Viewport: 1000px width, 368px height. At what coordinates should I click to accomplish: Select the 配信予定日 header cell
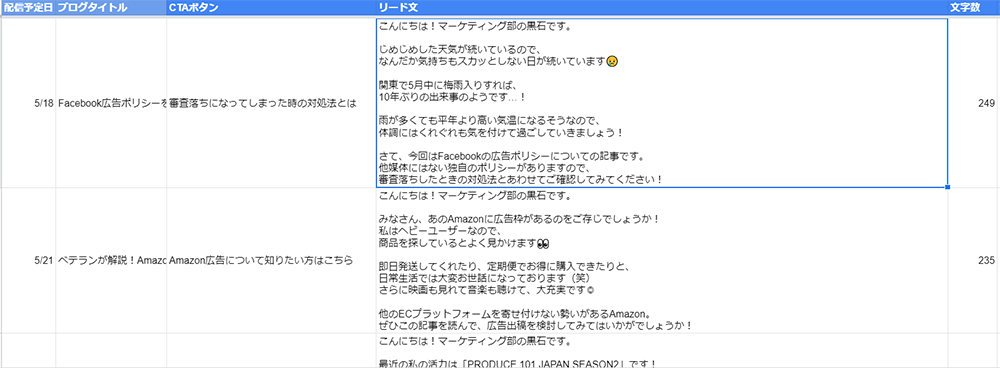point(28,8)
